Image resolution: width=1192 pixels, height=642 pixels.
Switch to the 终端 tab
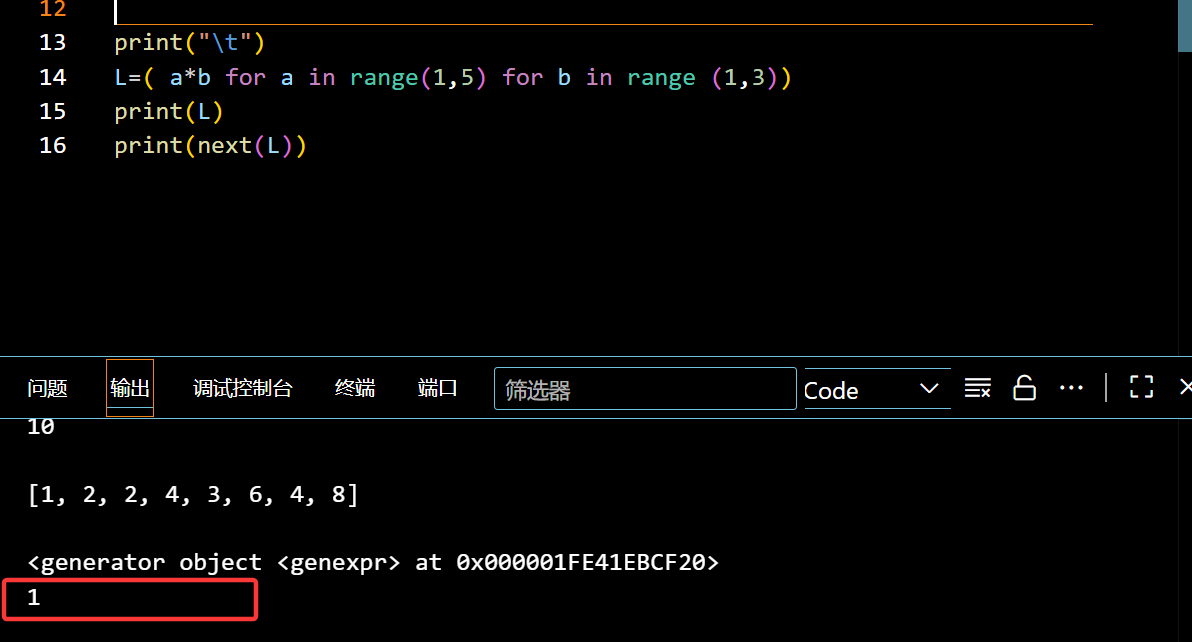355,389
